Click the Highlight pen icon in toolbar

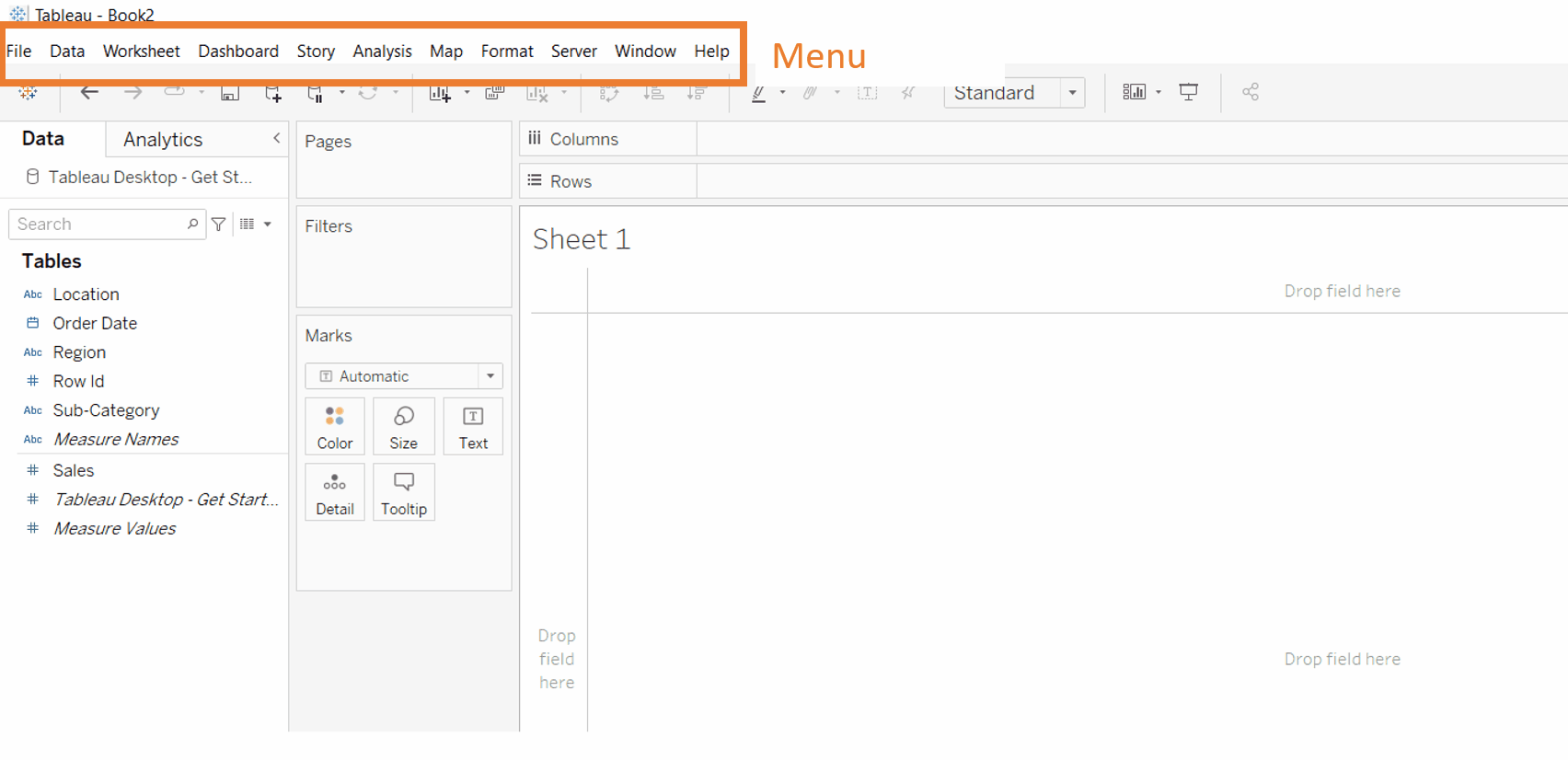(x=759, y=93)
